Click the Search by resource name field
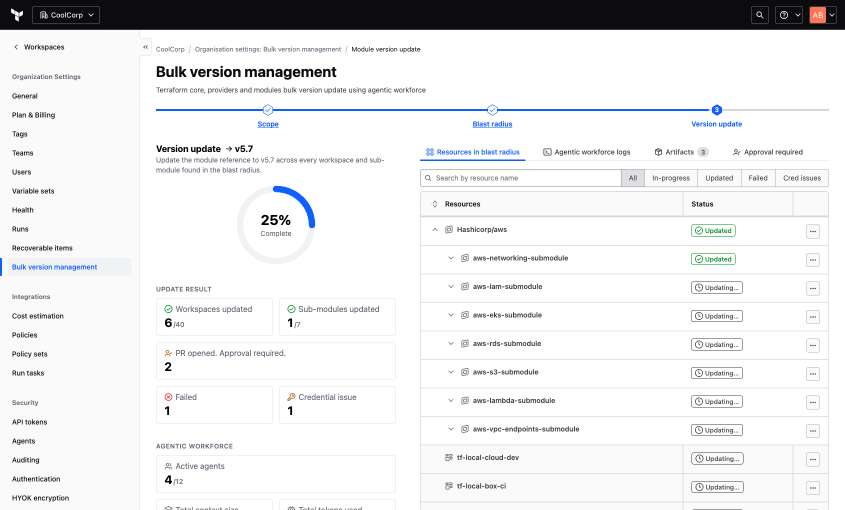This screenshot has width=845, height=510. pos(521,178)
